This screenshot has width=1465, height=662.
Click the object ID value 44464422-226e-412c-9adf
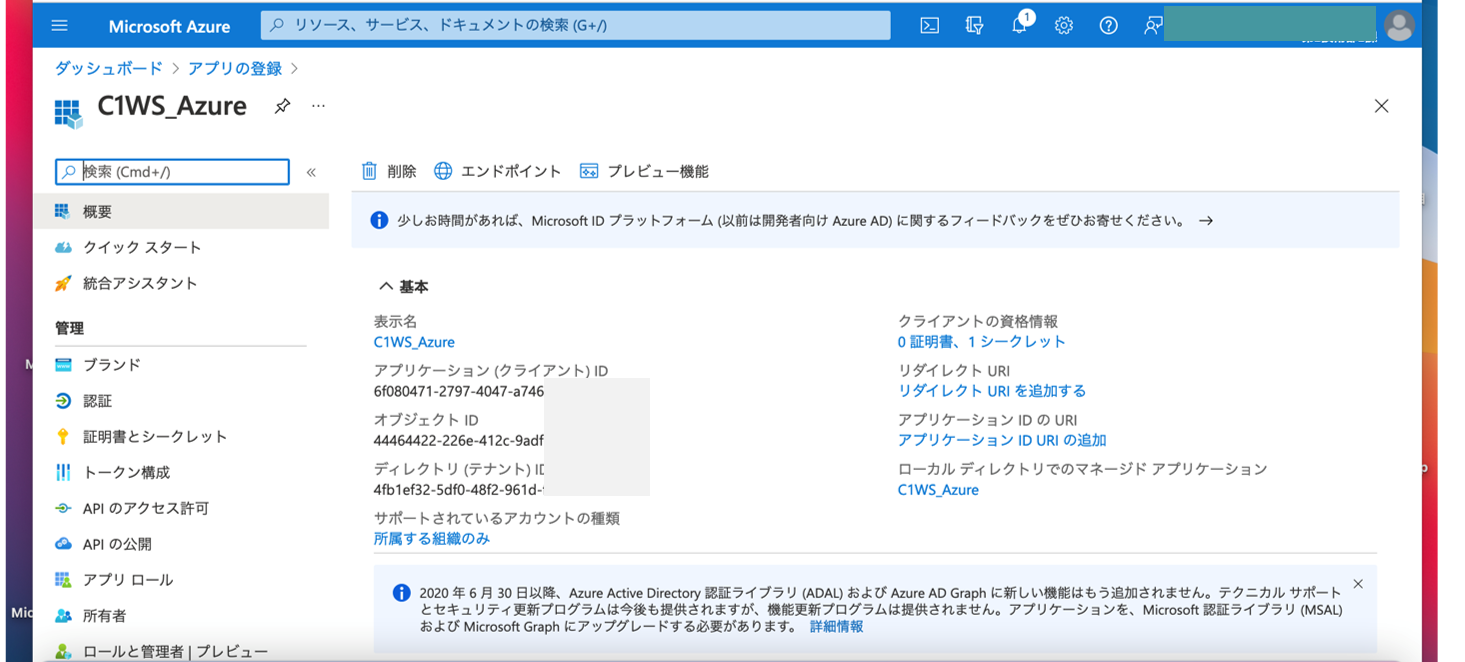[x=459, y=440]
